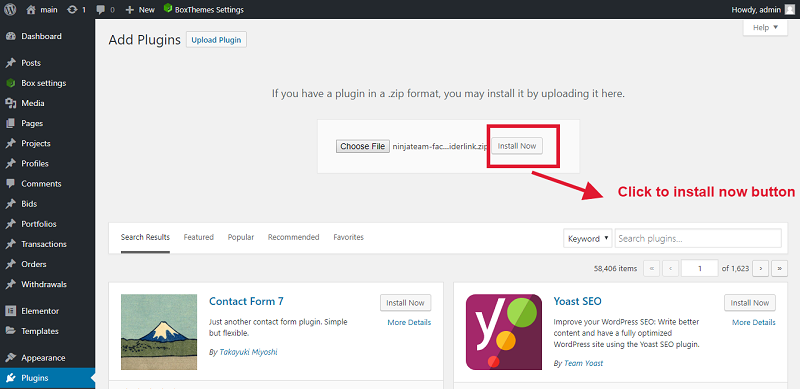This screenshot has width=800, height=389.
Task: Click the Transactions pin icon
Action: coord(10,245)
